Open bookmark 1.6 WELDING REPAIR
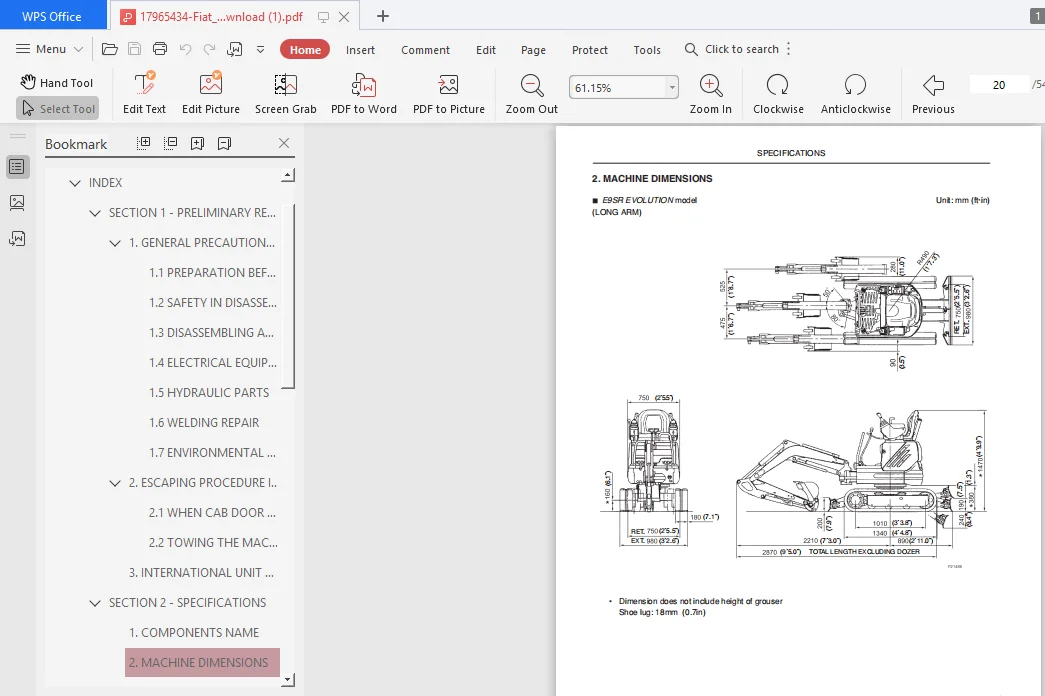The width and height of the screenshot is (1045, 696). coord(204,423)
